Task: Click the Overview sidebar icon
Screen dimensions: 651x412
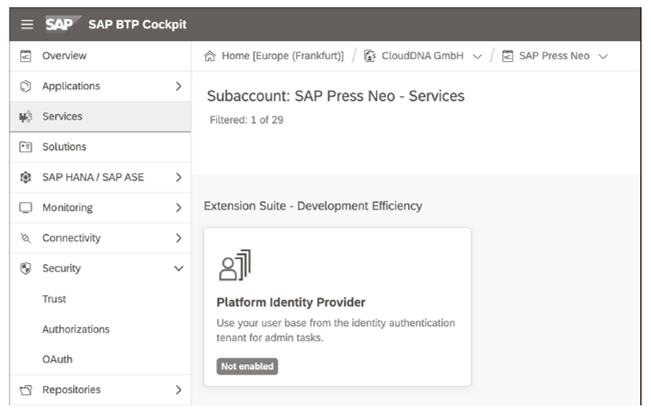Action: pos(26,56)
